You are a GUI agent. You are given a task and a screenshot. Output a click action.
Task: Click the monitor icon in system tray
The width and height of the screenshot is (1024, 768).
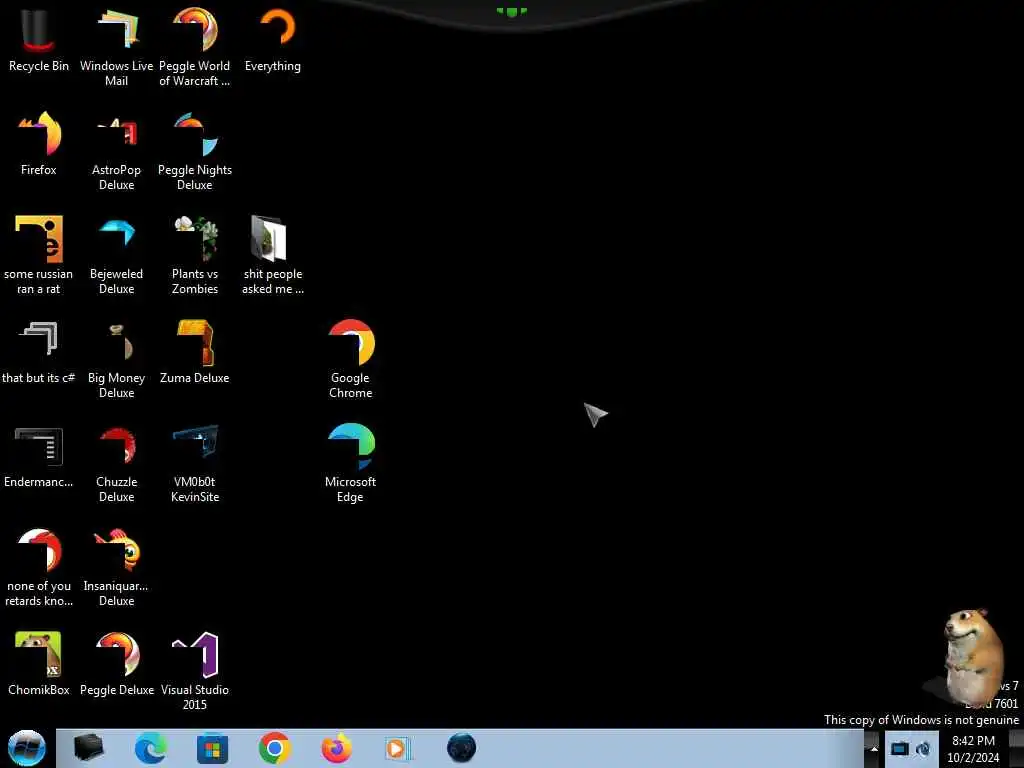tap(900, 748)
